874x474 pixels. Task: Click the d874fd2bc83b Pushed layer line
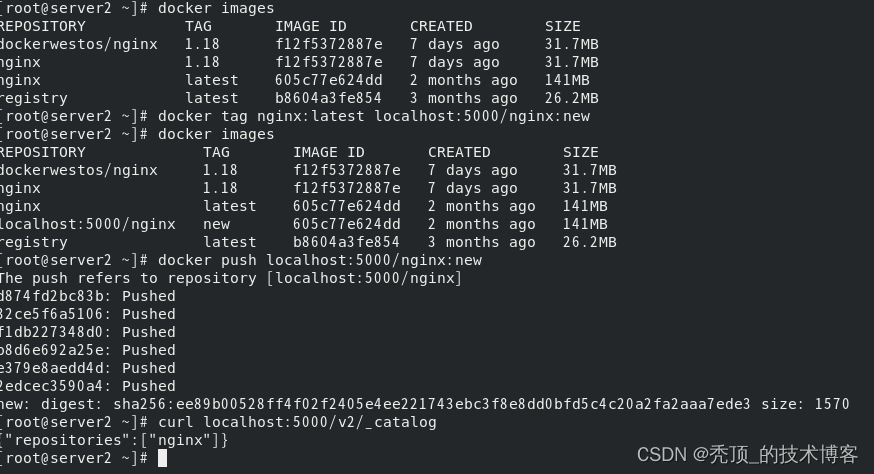click(x=88, y=296)
